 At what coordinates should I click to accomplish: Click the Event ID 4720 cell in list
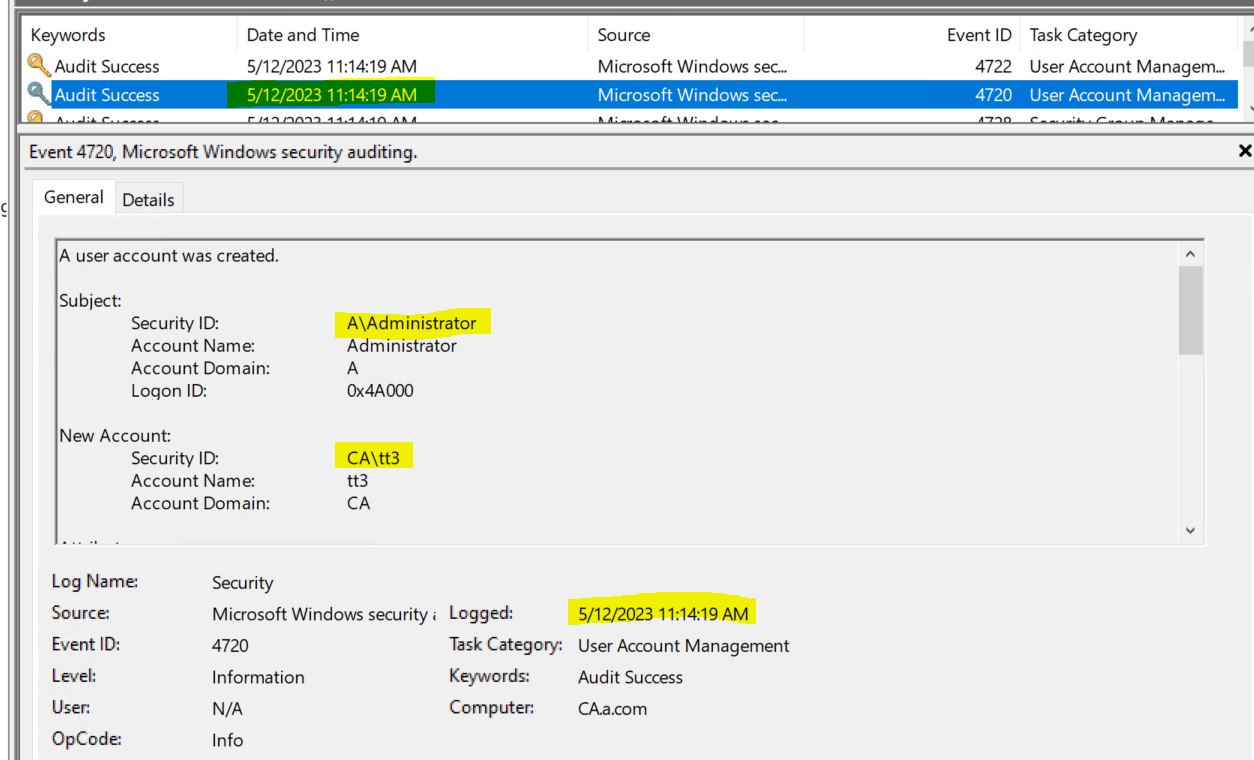pyautogui.click(x=994, y=95)
